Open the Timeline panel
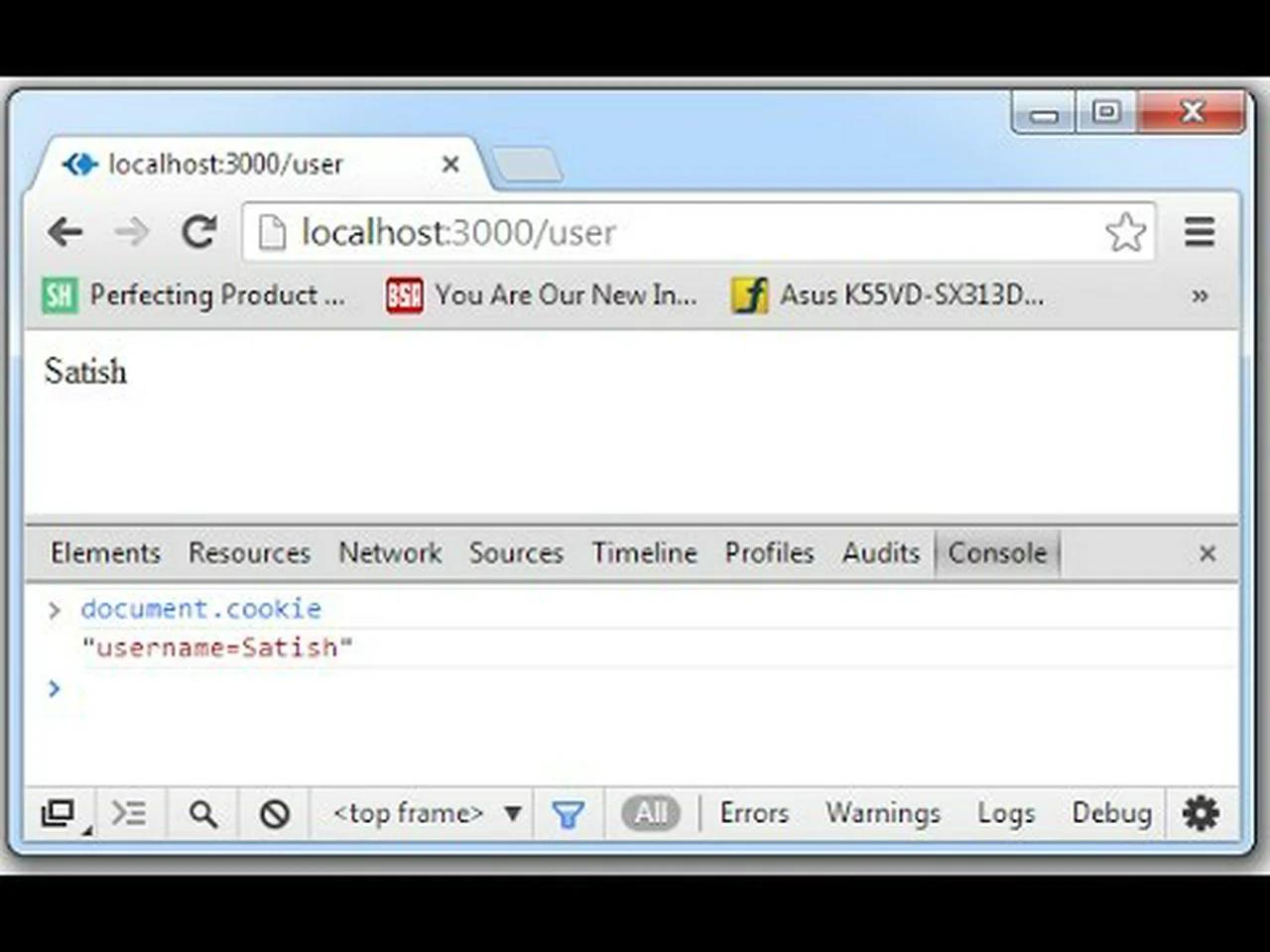Image resolution: width=1270 pixels, height=952 pixels. pyautogui.click(x=644, y=552)
